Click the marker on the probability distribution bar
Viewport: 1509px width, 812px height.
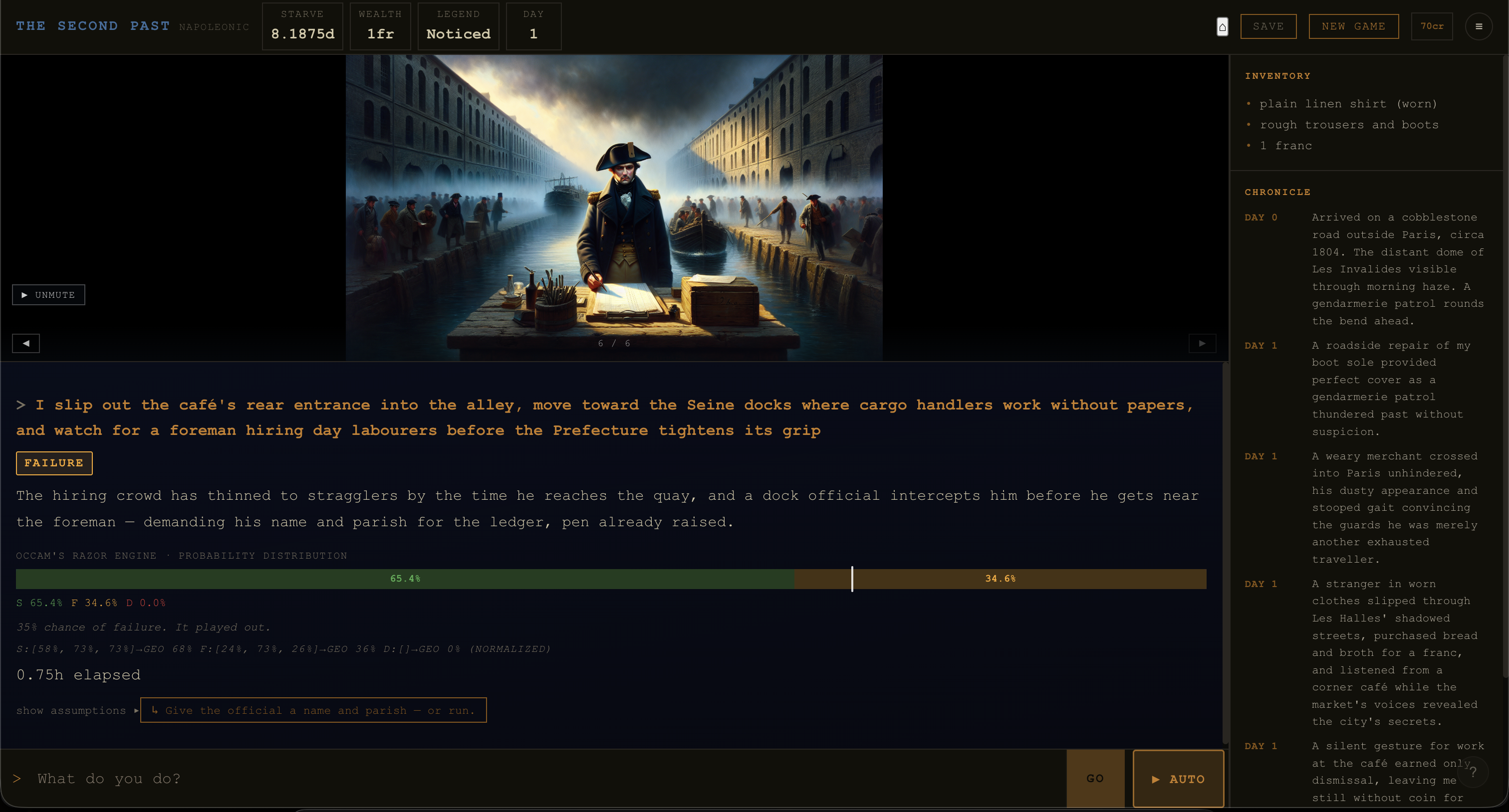(852, 580)
